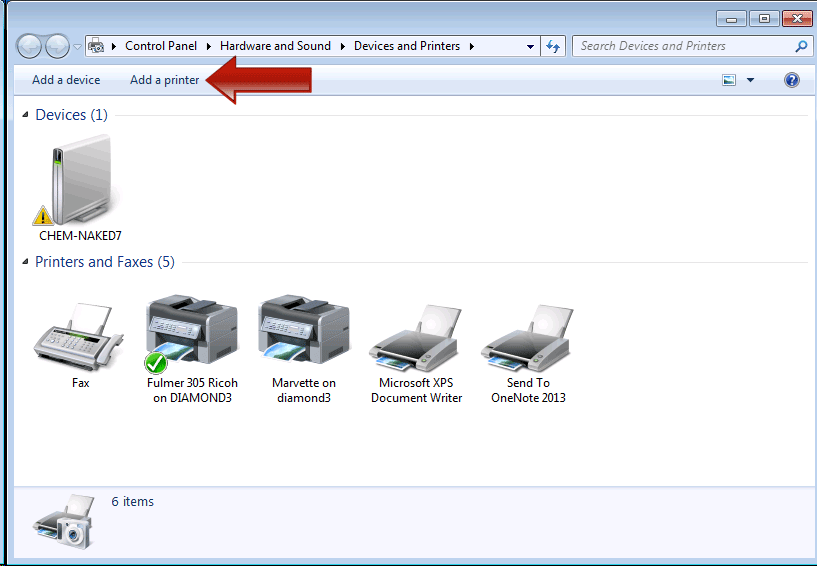Minimize the Devices and Printers window
Image resolution: width=817 pixels, height=566 pixels.
732,19
